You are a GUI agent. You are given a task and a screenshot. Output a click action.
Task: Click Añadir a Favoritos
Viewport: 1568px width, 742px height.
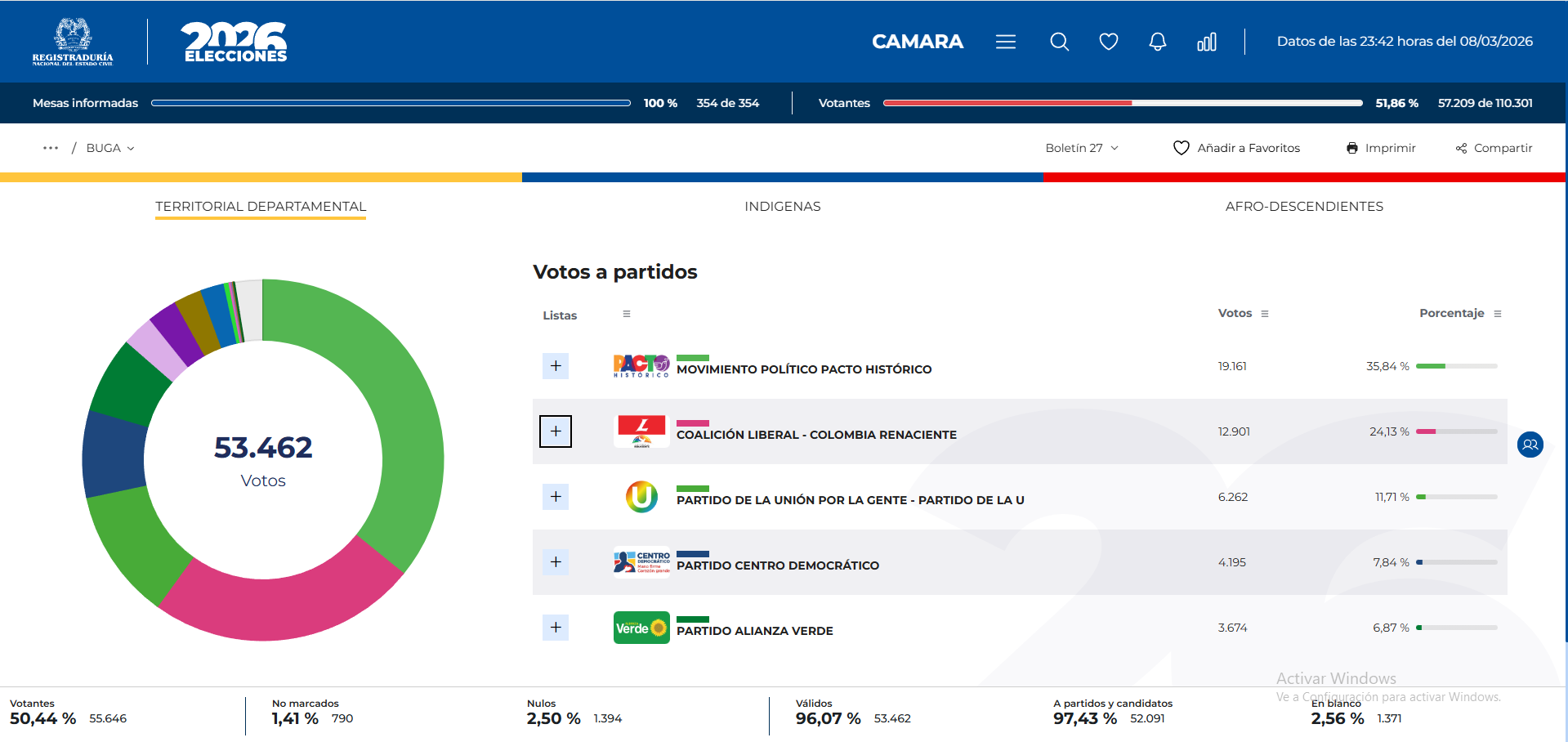(1236, 148)
